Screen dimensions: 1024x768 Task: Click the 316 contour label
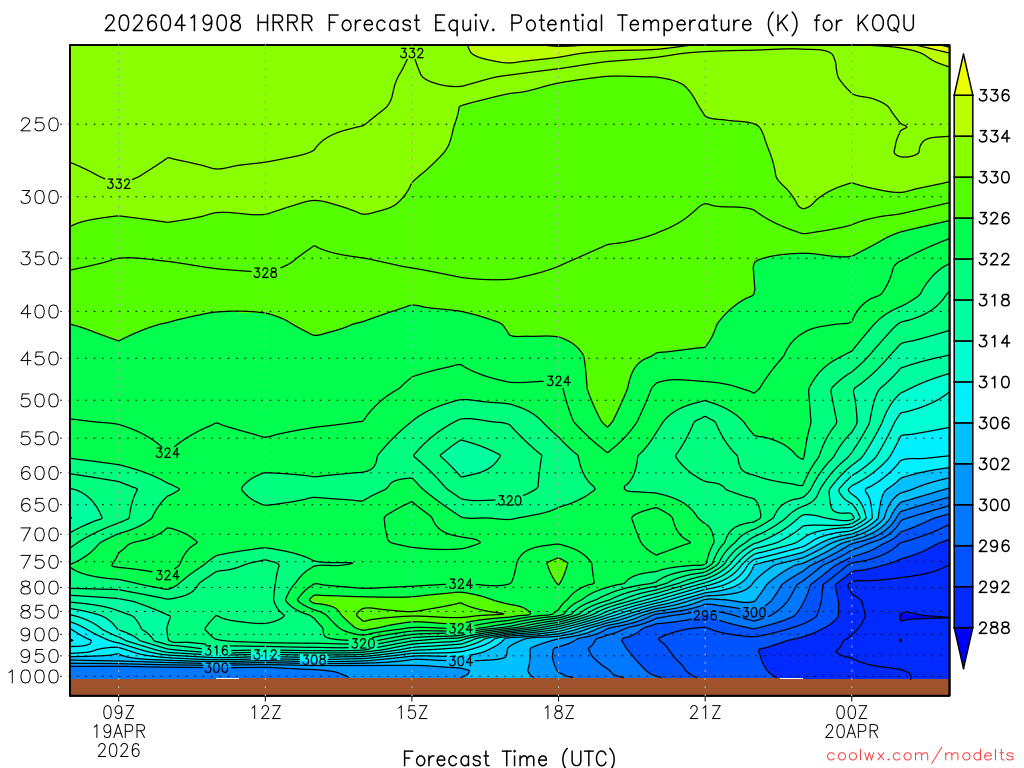pyautogui.click(x=216, y=650)
